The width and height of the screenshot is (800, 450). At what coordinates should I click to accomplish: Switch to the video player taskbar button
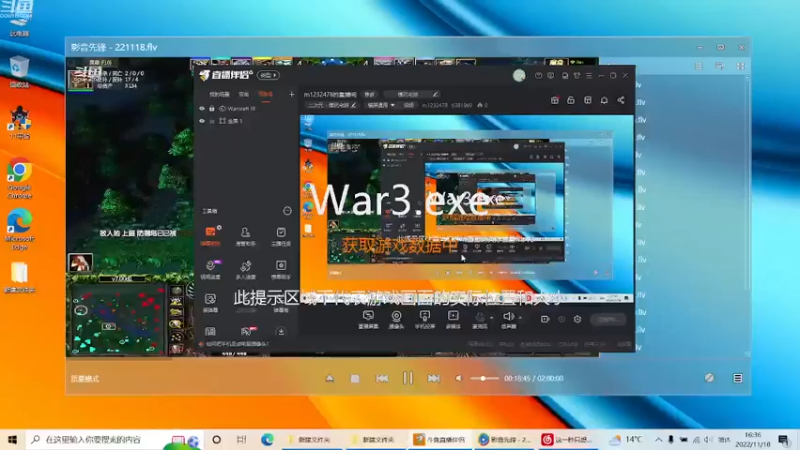(x=505, y=439)
